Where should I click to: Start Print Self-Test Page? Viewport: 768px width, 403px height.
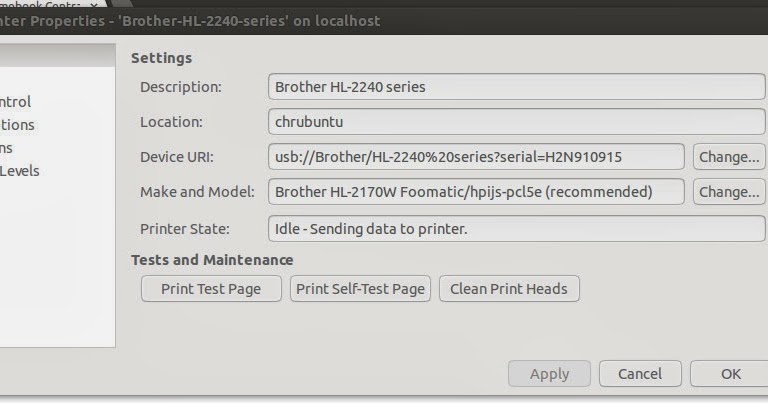coord(360,289)
